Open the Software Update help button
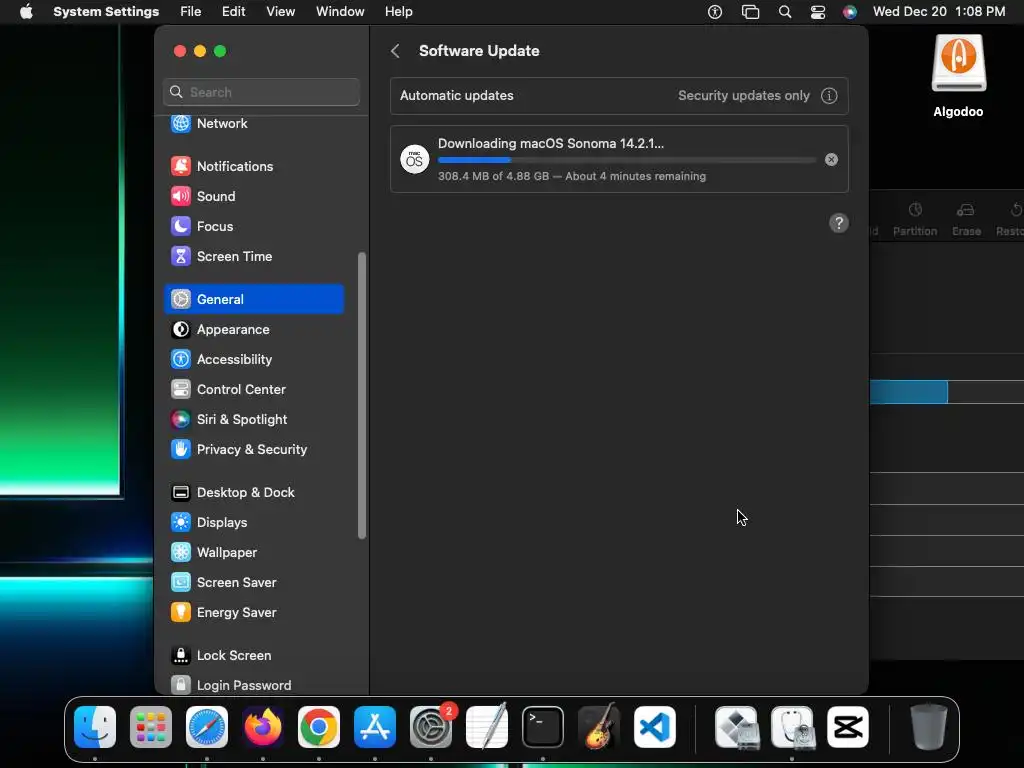This screenshot has width=1024, height=768. 839,223
